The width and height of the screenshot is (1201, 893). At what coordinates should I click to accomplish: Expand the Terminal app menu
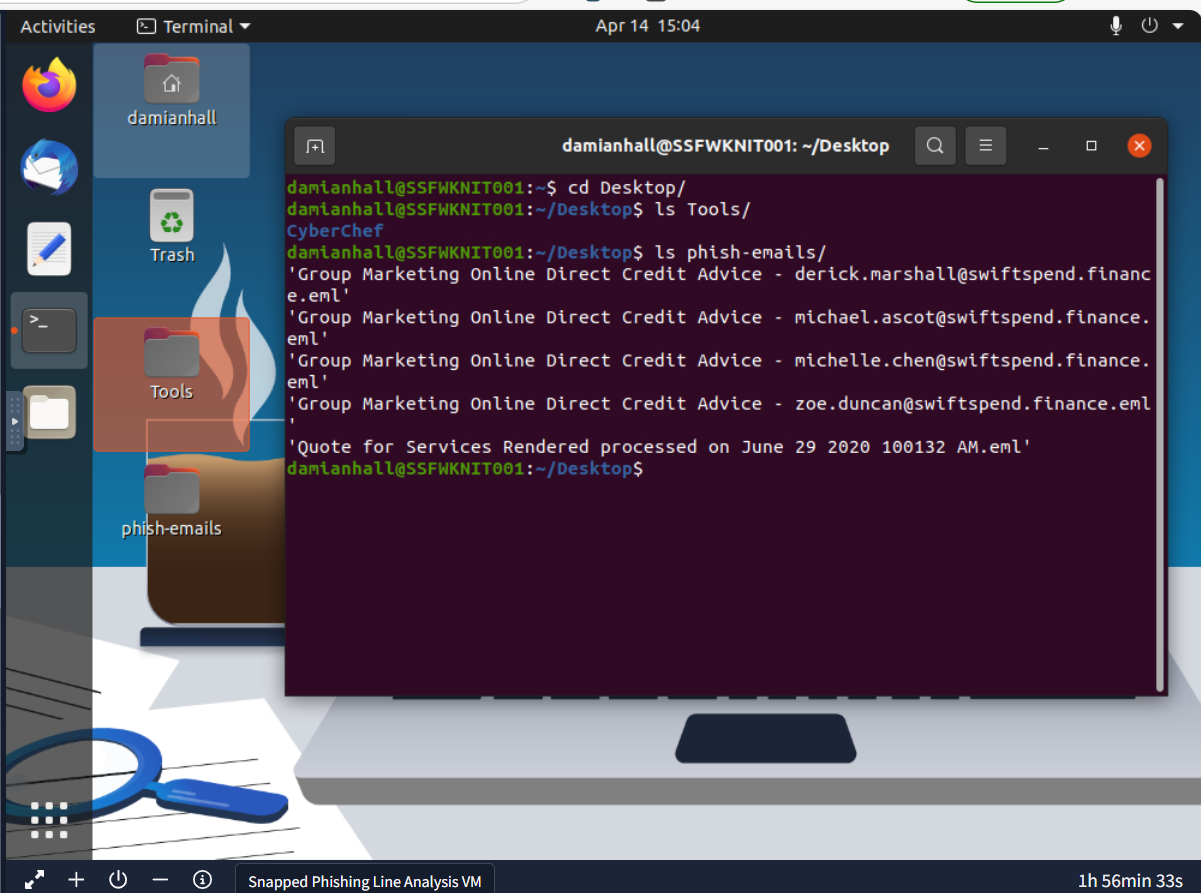[x=193, y=27]
